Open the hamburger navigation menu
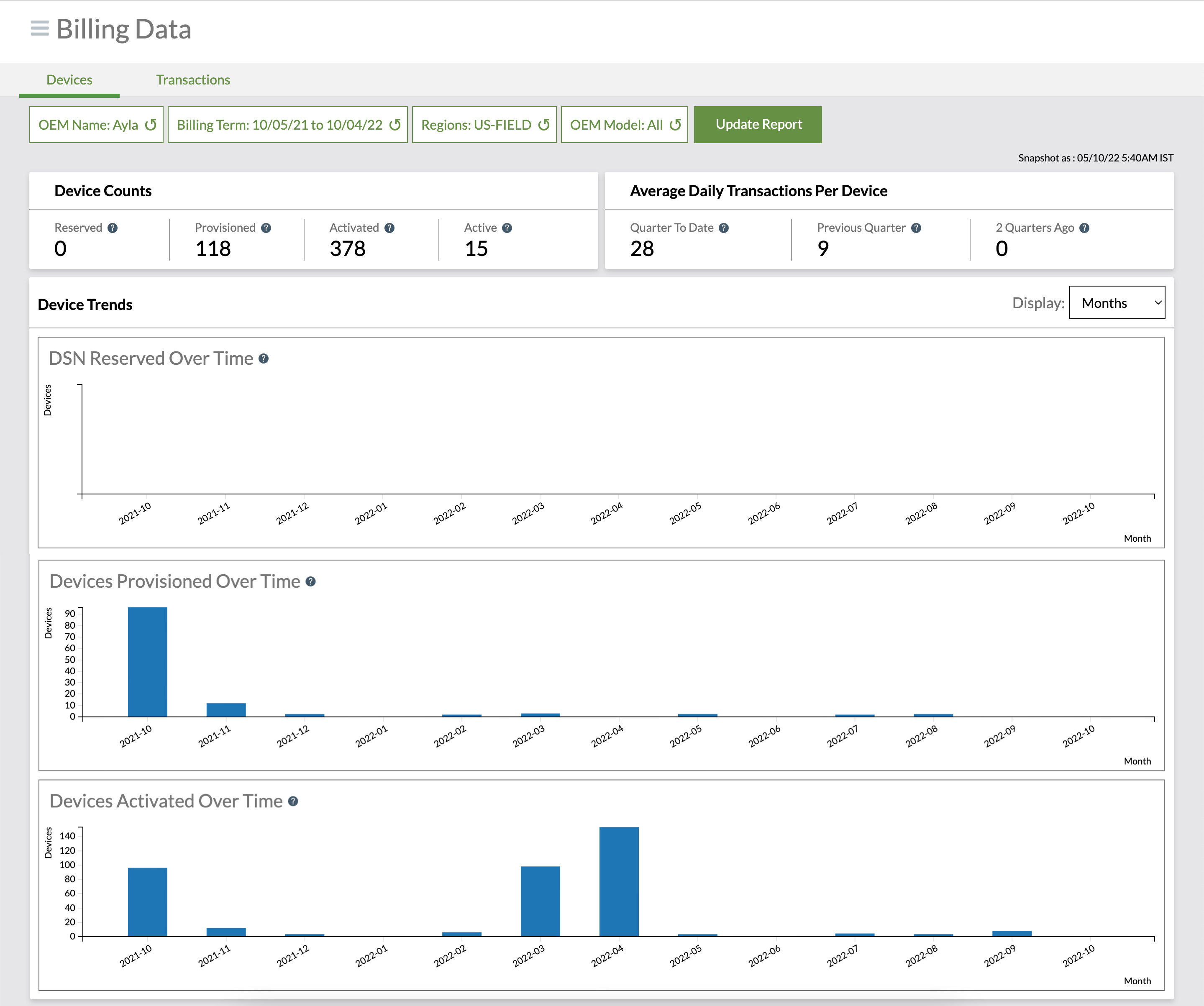 tap(40, 28)
